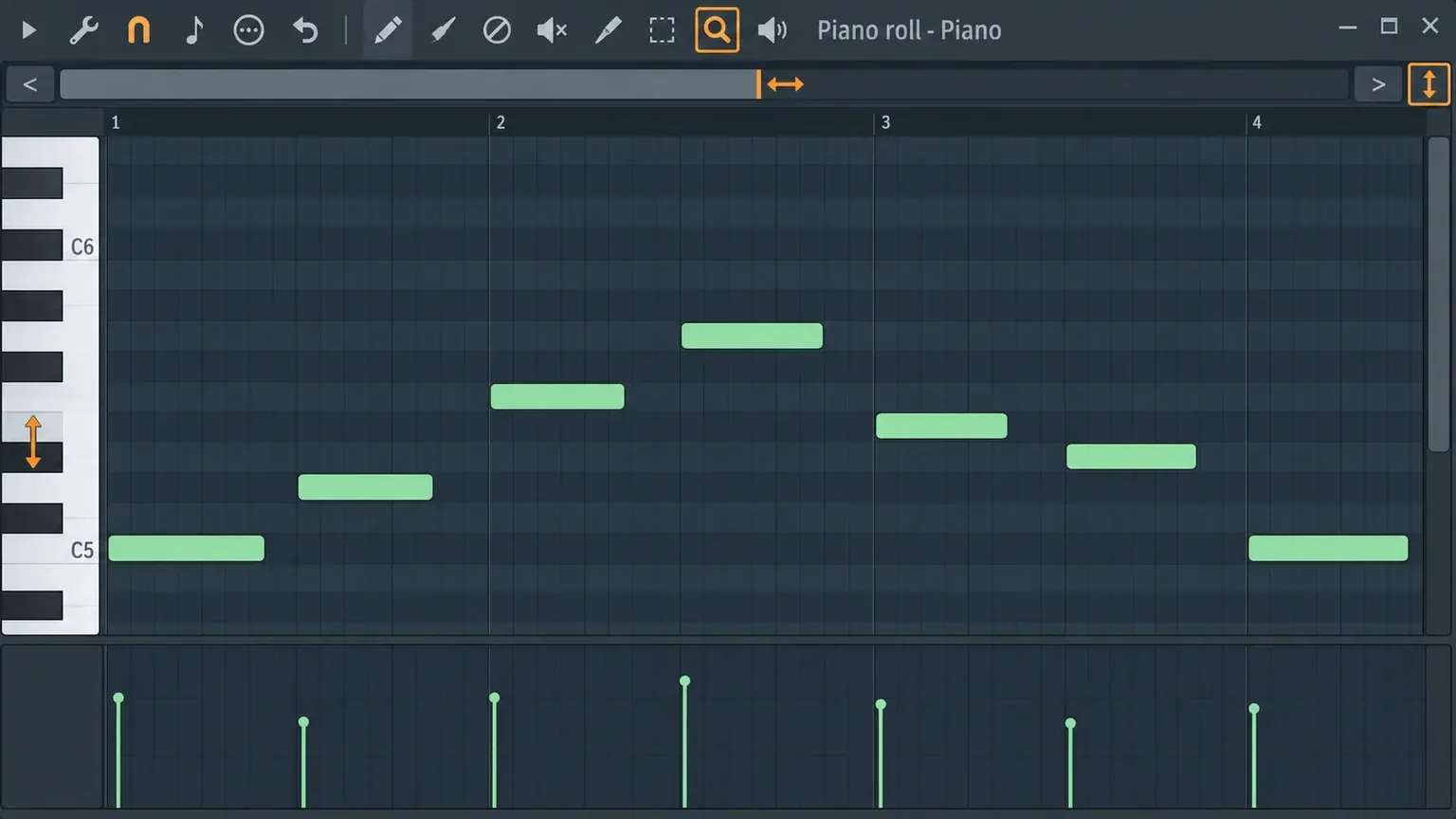Maximize the Piano roll window
Image resolution: width=1456 pixels, height=819 pixels.
click(1389, 27)
